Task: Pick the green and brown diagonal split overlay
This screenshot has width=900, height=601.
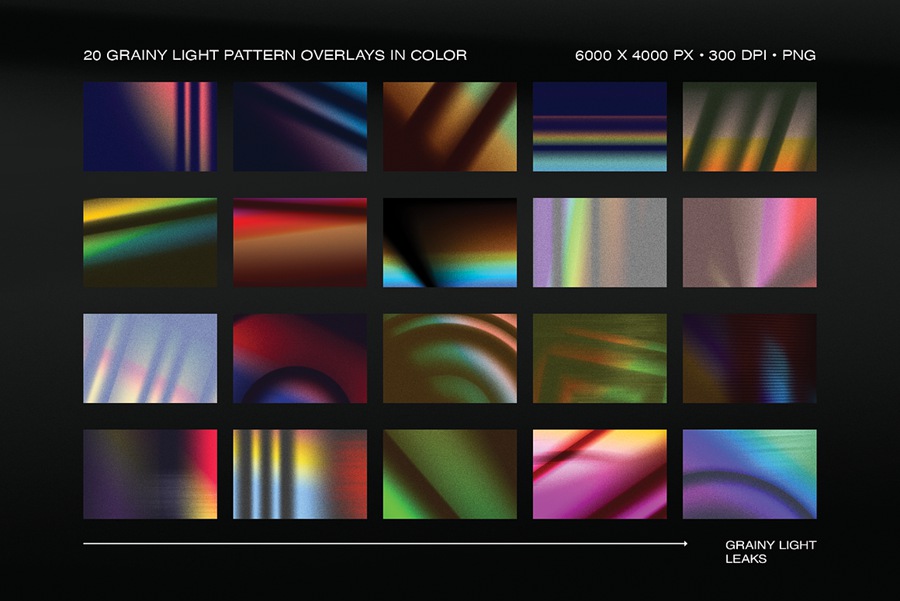Action: click(450, 475)
